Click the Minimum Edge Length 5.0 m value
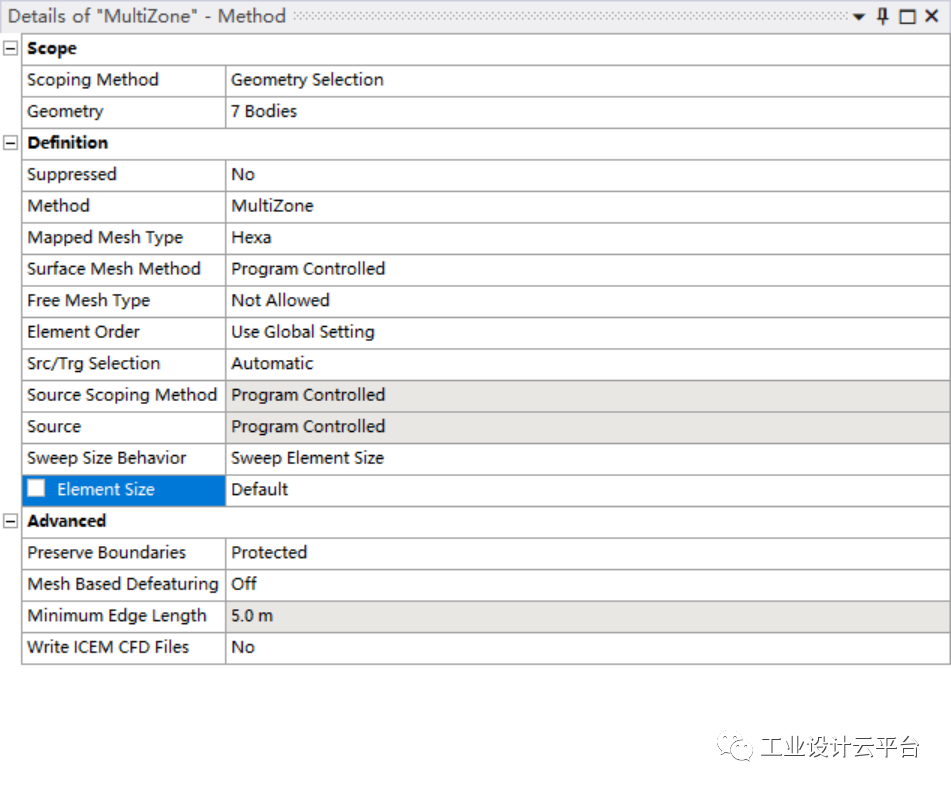The height and width of the screenshot is (788, 951). point(587,616)
